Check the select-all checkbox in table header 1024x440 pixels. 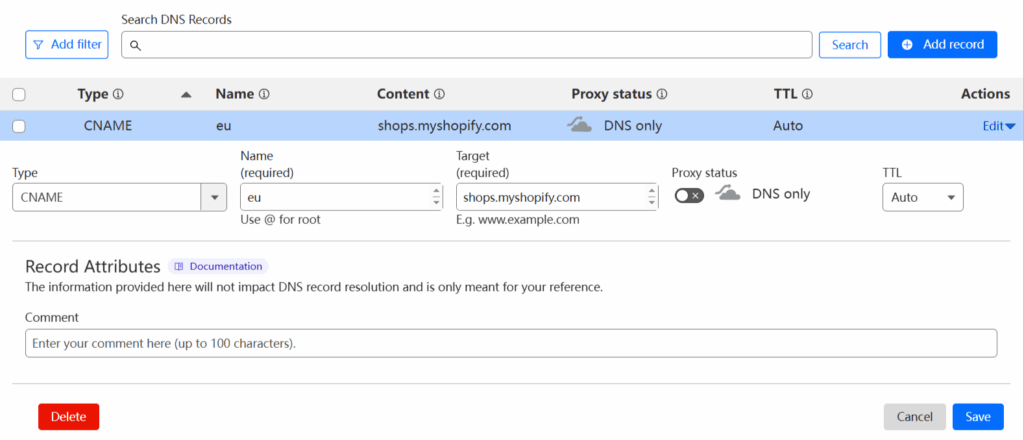click(x=18, y=95)
